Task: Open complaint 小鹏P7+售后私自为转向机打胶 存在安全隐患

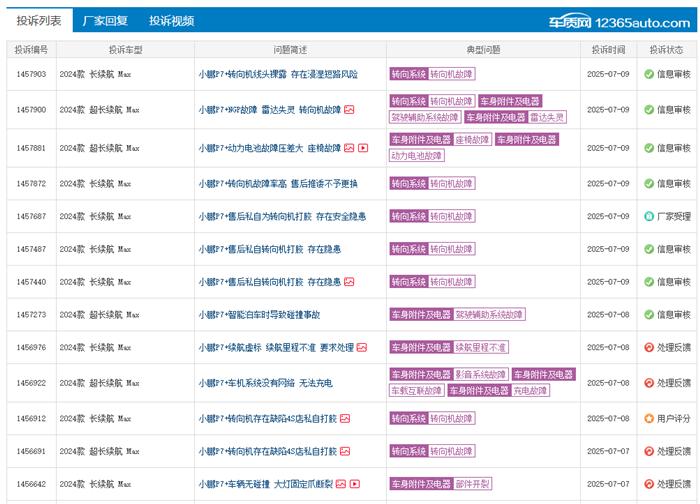Action: tap(282, 216)
